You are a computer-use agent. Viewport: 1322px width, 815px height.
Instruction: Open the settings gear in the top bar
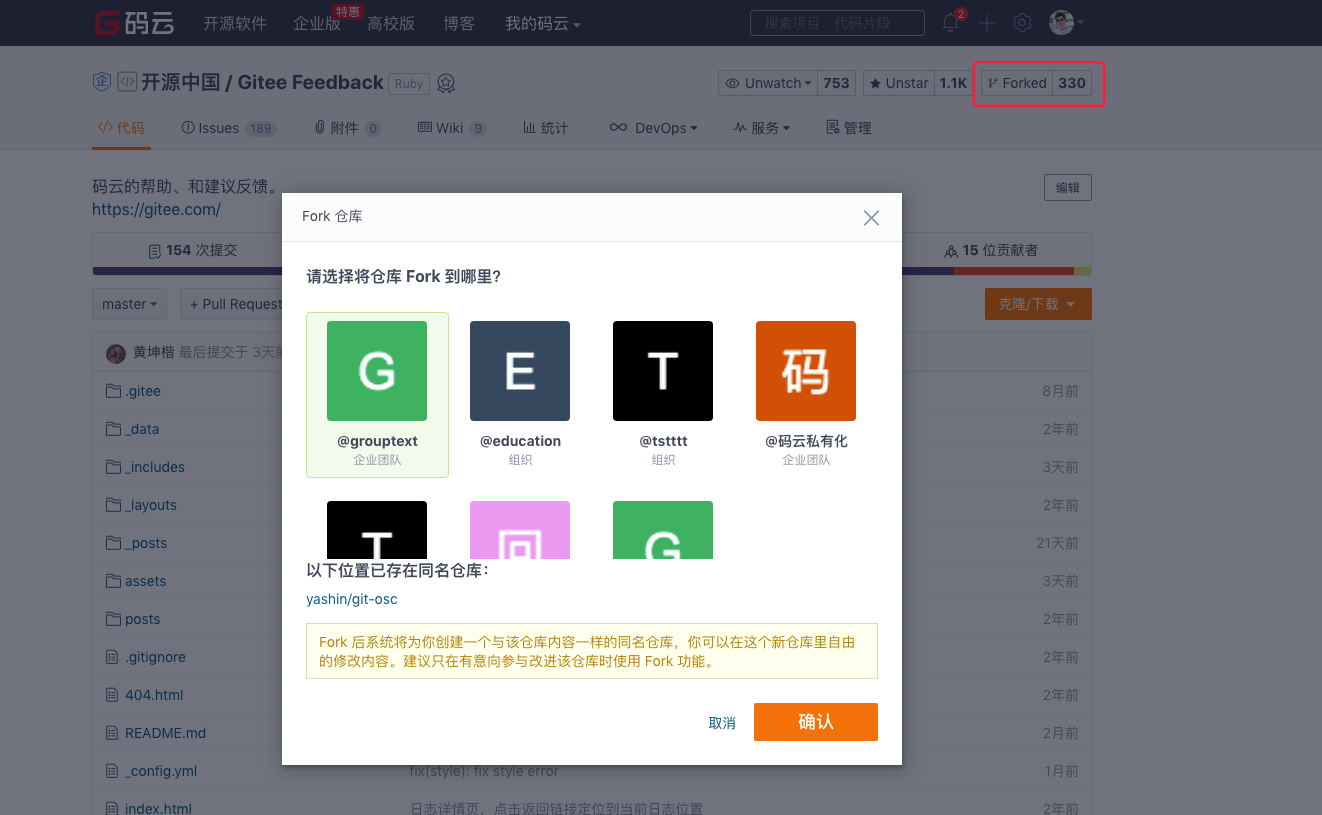click(x=1022, y=22)
